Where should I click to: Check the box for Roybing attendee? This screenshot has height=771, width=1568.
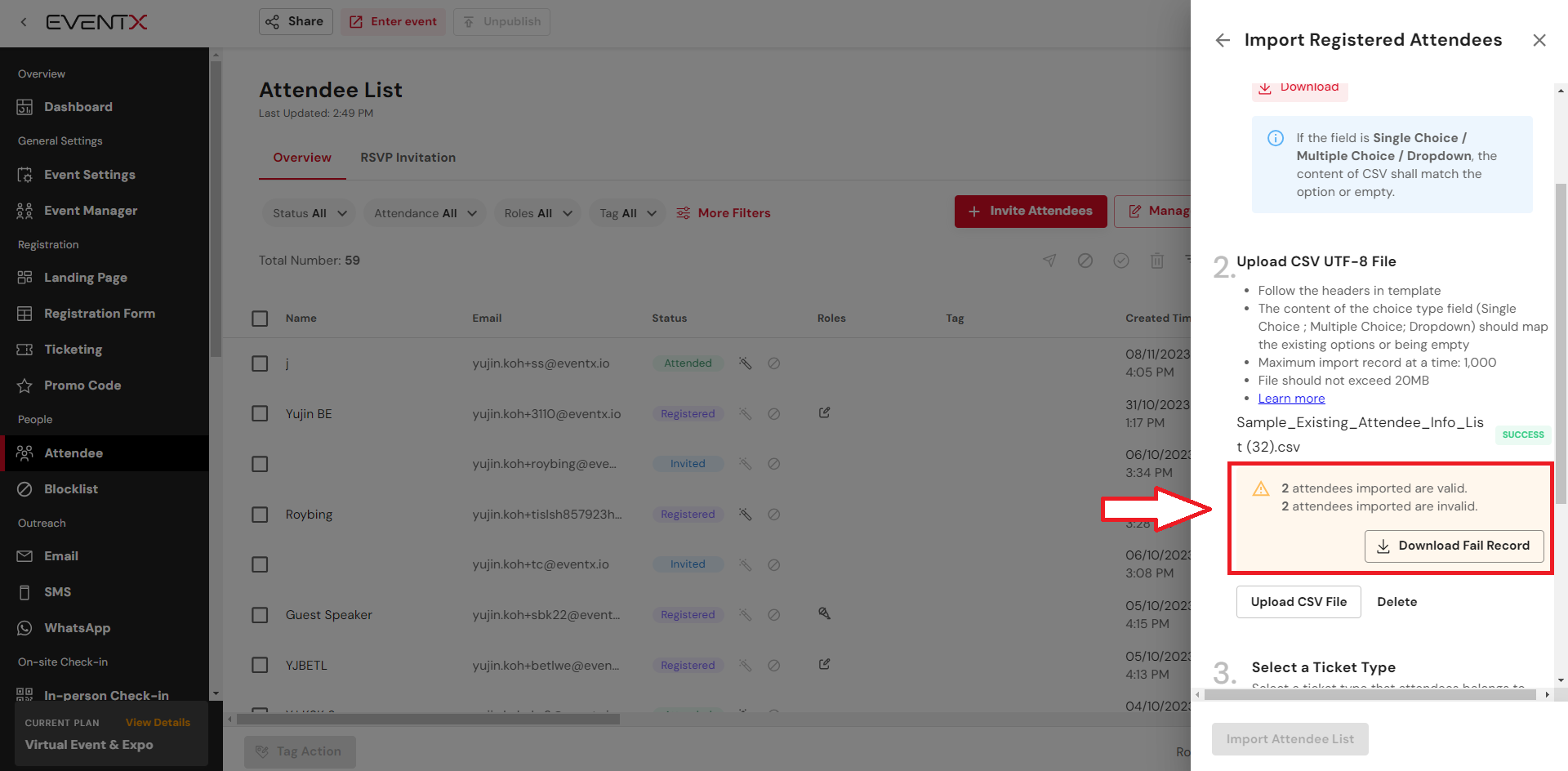(260, 515)
